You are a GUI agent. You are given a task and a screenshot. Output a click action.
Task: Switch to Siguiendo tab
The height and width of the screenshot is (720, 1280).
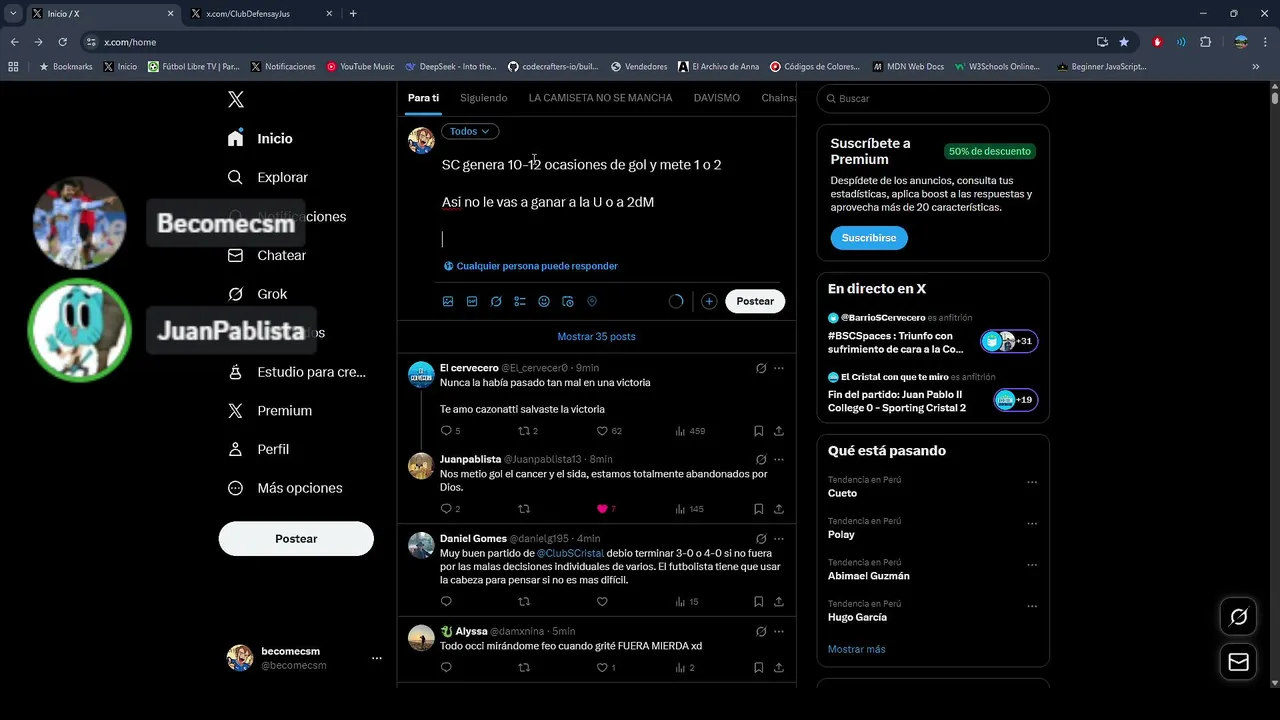(484, 98)
